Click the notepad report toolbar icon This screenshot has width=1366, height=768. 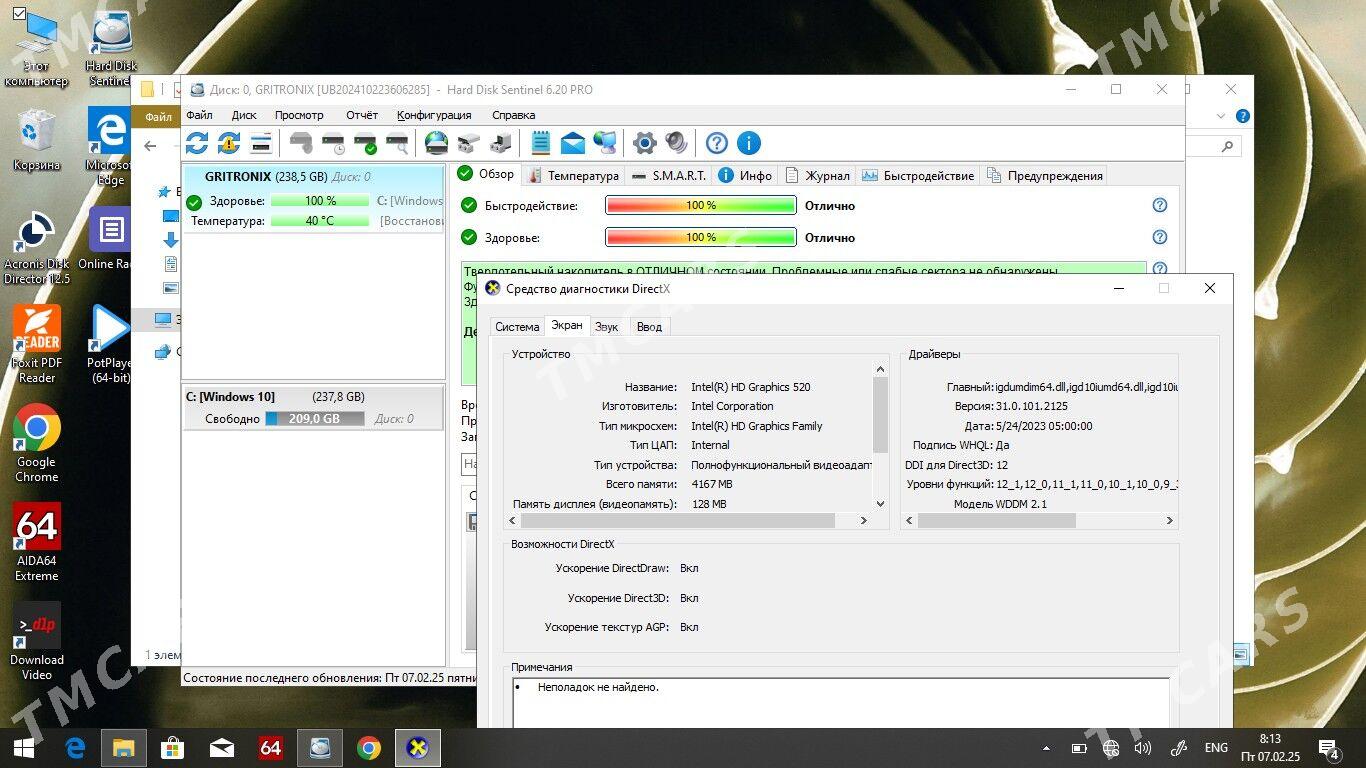tap(541, 143)
